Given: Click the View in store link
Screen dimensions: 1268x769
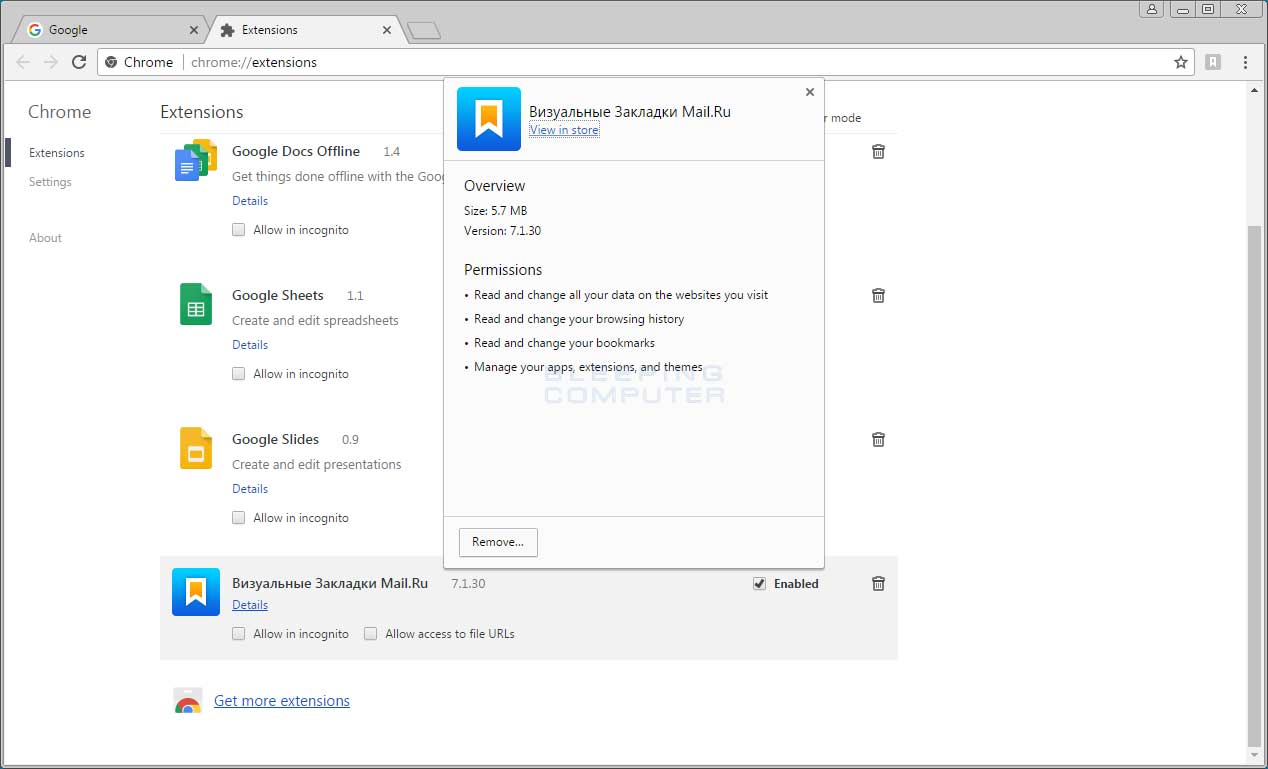Looking at the screenshot, I should 563,130.
